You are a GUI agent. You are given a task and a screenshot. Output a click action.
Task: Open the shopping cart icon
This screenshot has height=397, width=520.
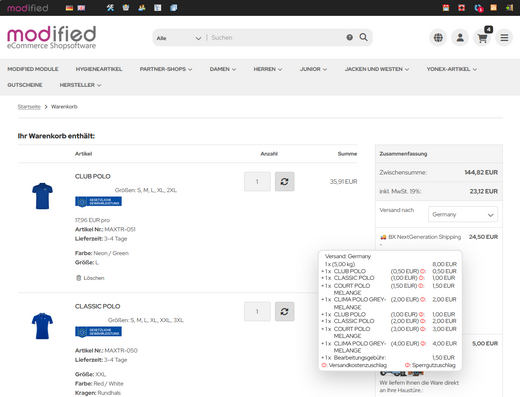point(482,38)
